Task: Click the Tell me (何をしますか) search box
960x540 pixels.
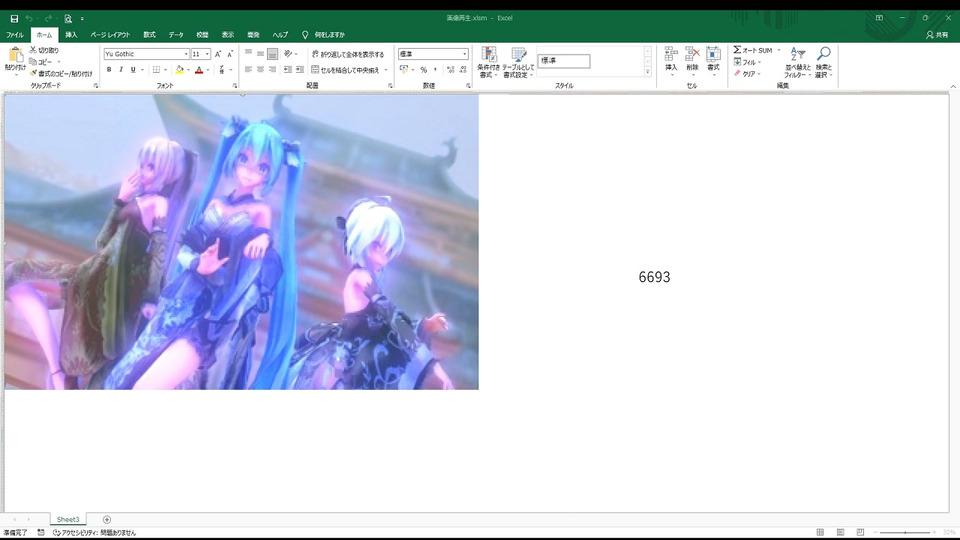Action: pos(324,35)
